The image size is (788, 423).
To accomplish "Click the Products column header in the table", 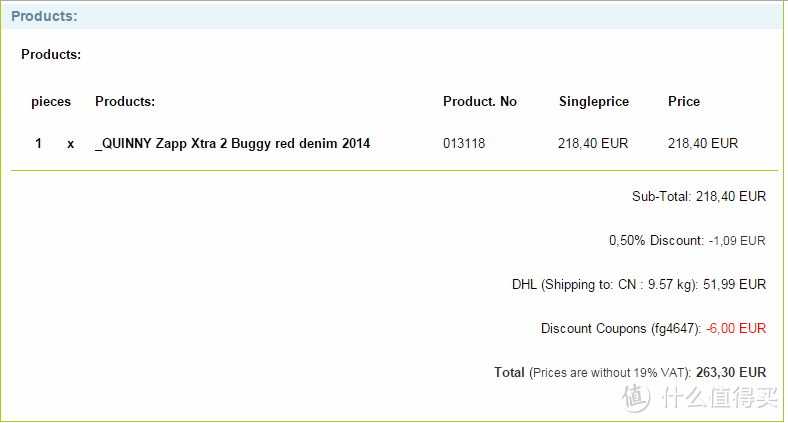I will (125, 101).
